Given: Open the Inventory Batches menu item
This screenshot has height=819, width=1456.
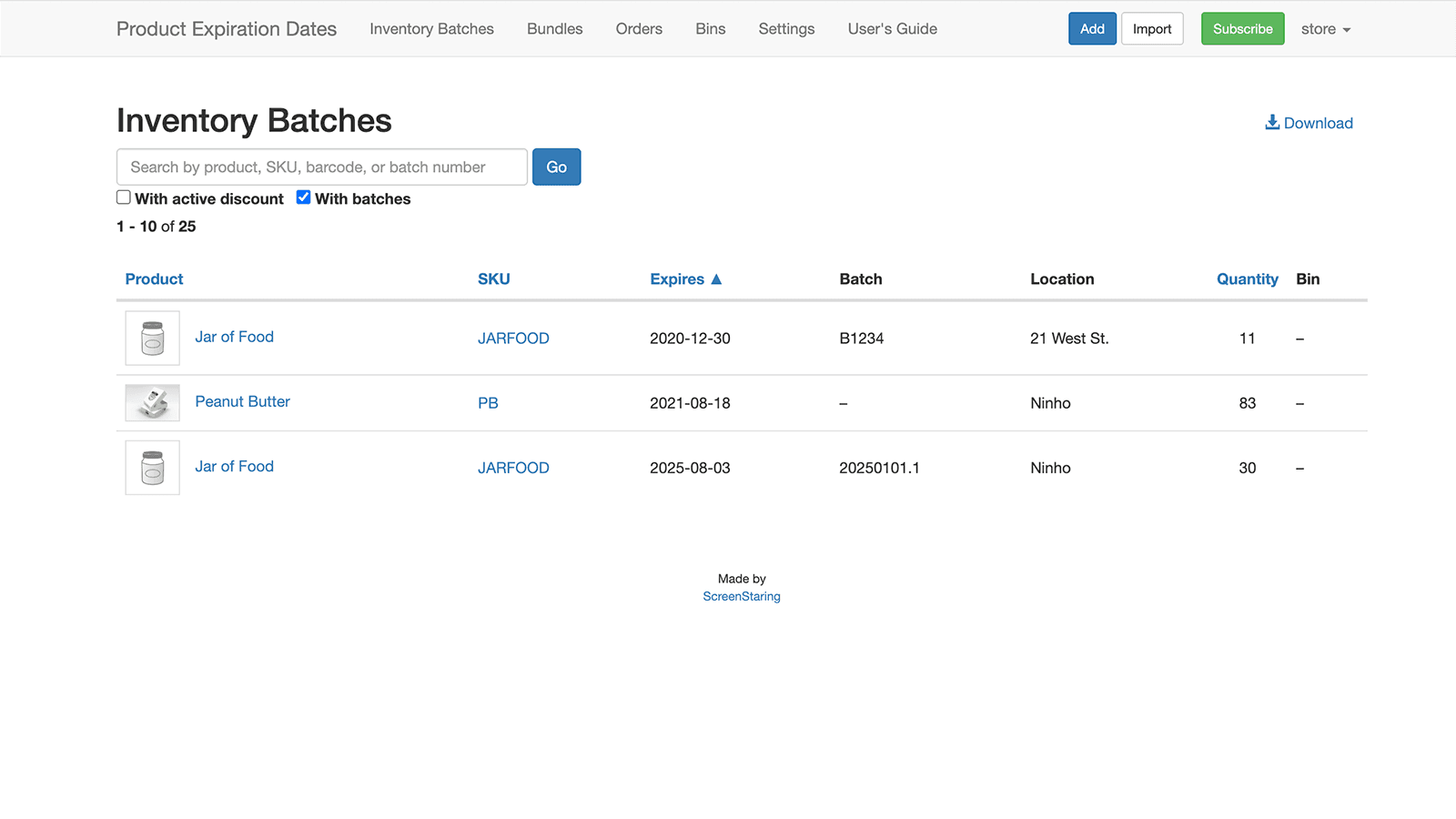Looking at the screenshot, I should pyautogui.click(x=430, y=28).
